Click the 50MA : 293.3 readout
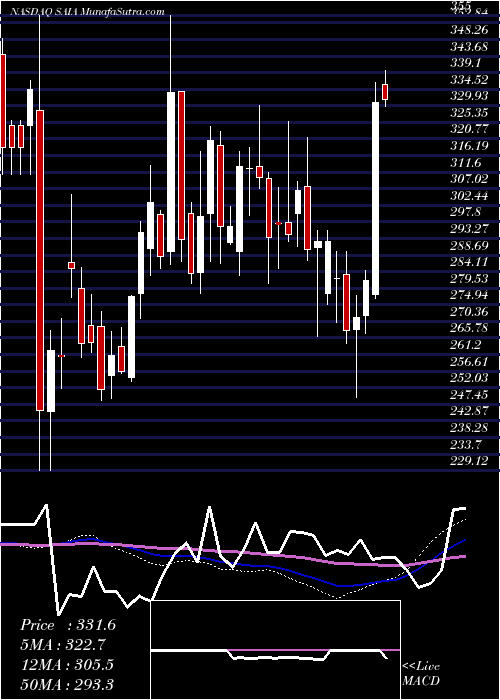Screen dimensions: 500x700 (x=67, y=684)
